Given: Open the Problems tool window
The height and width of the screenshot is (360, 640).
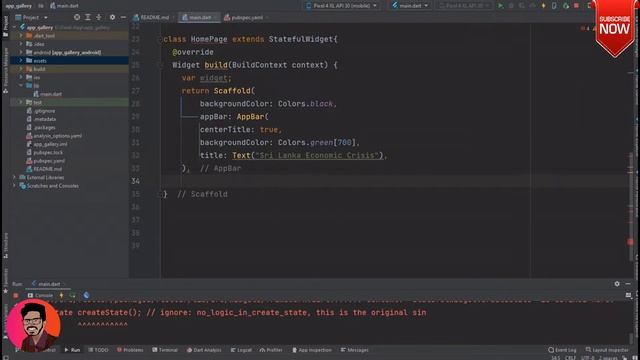Looking at the screenshot, I should coord(130,350).
